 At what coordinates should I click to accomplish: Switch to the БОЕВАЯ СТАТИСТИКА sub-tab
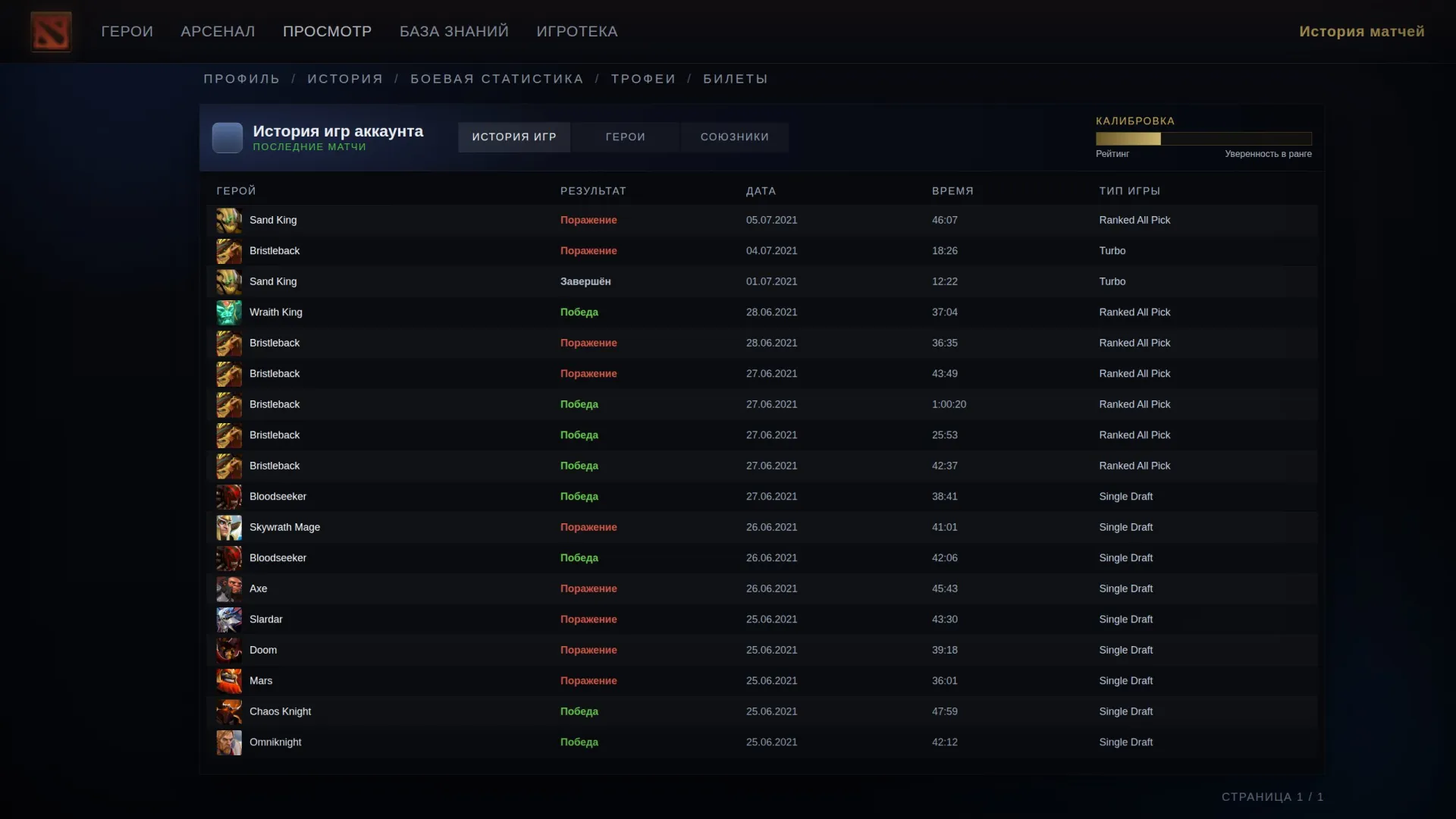[497, 79]
